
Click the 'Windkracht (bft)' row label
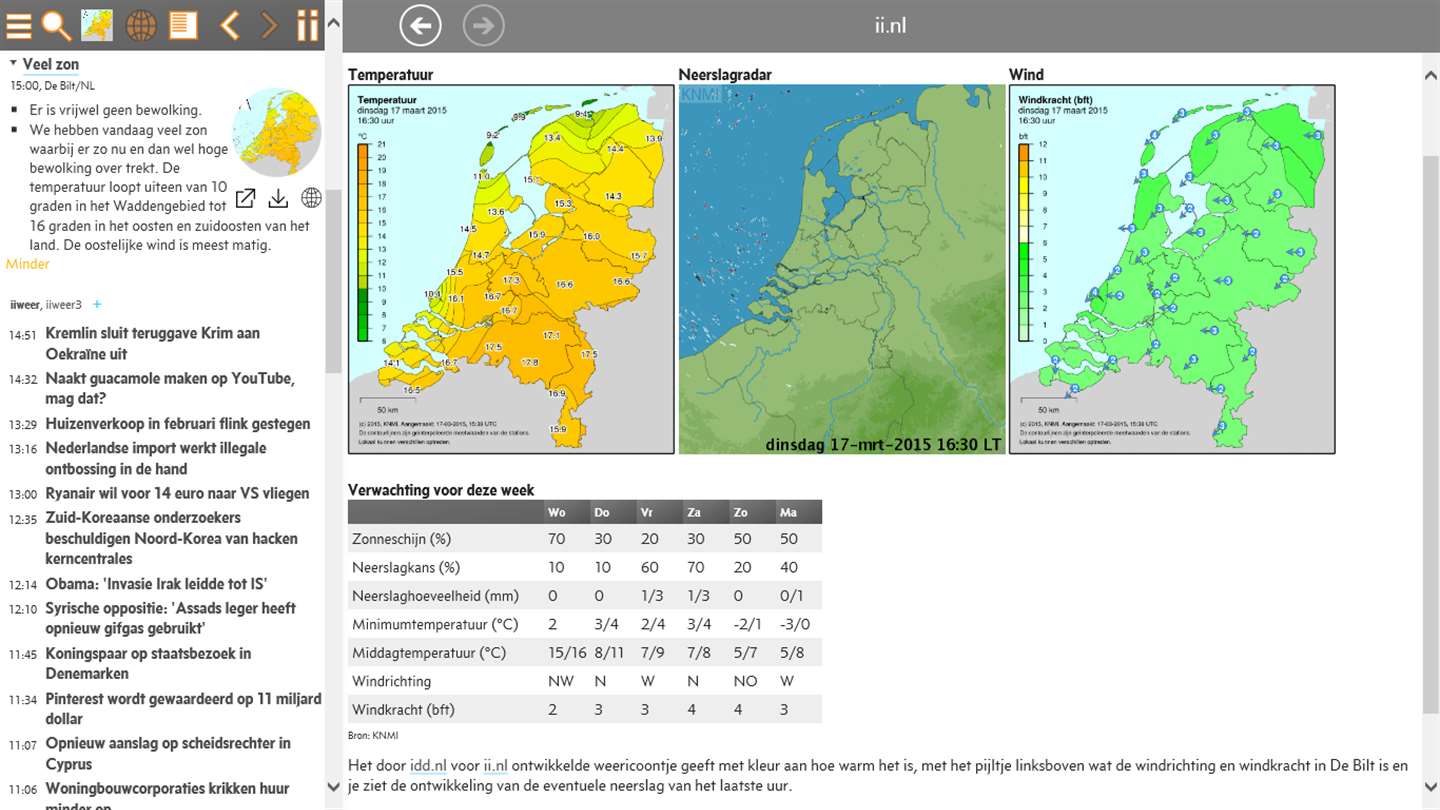point(403,710)
